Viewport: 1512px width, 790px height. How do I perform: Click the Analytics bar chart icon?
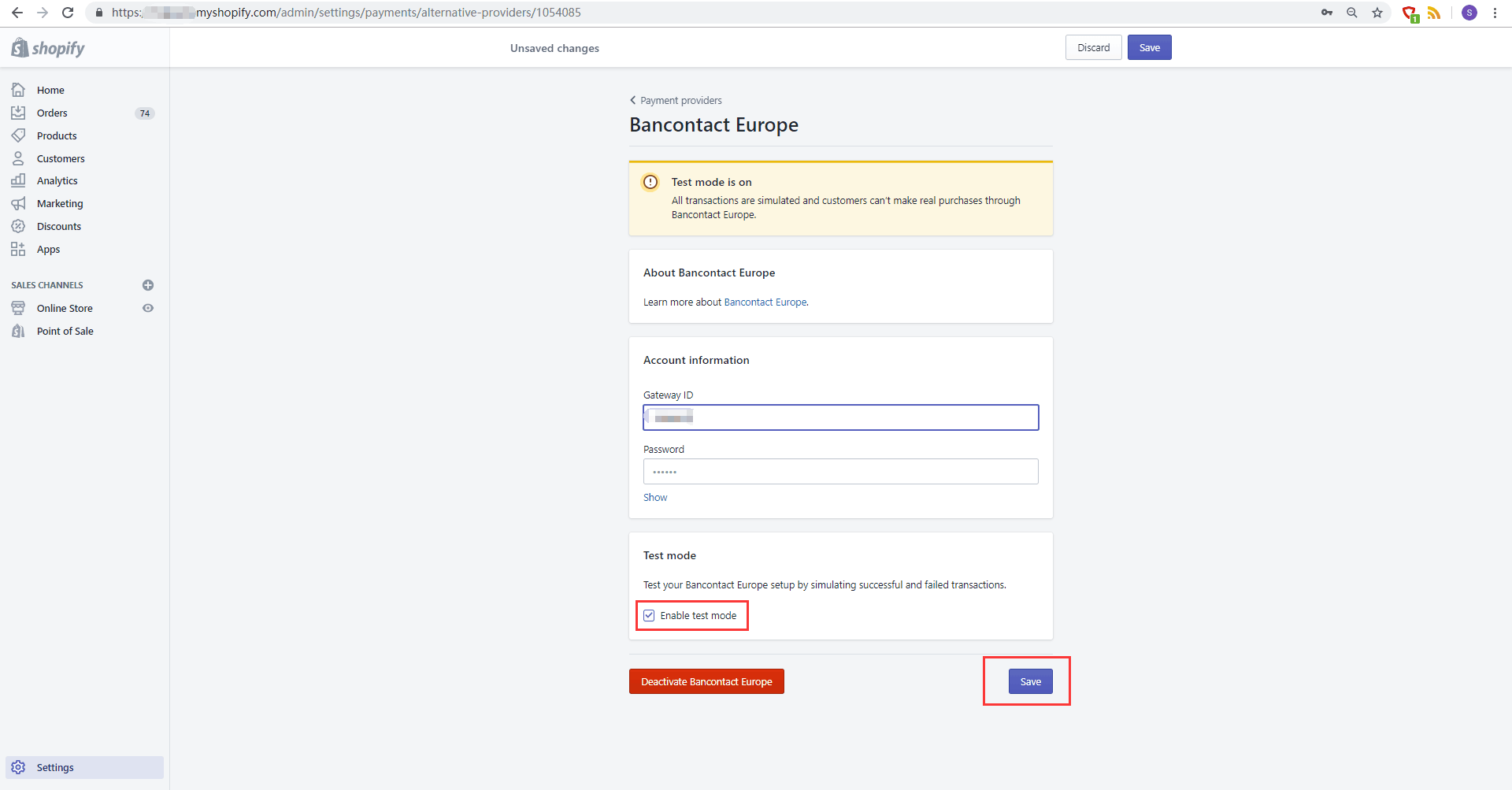pyautogui.click(x=18, y=180)
